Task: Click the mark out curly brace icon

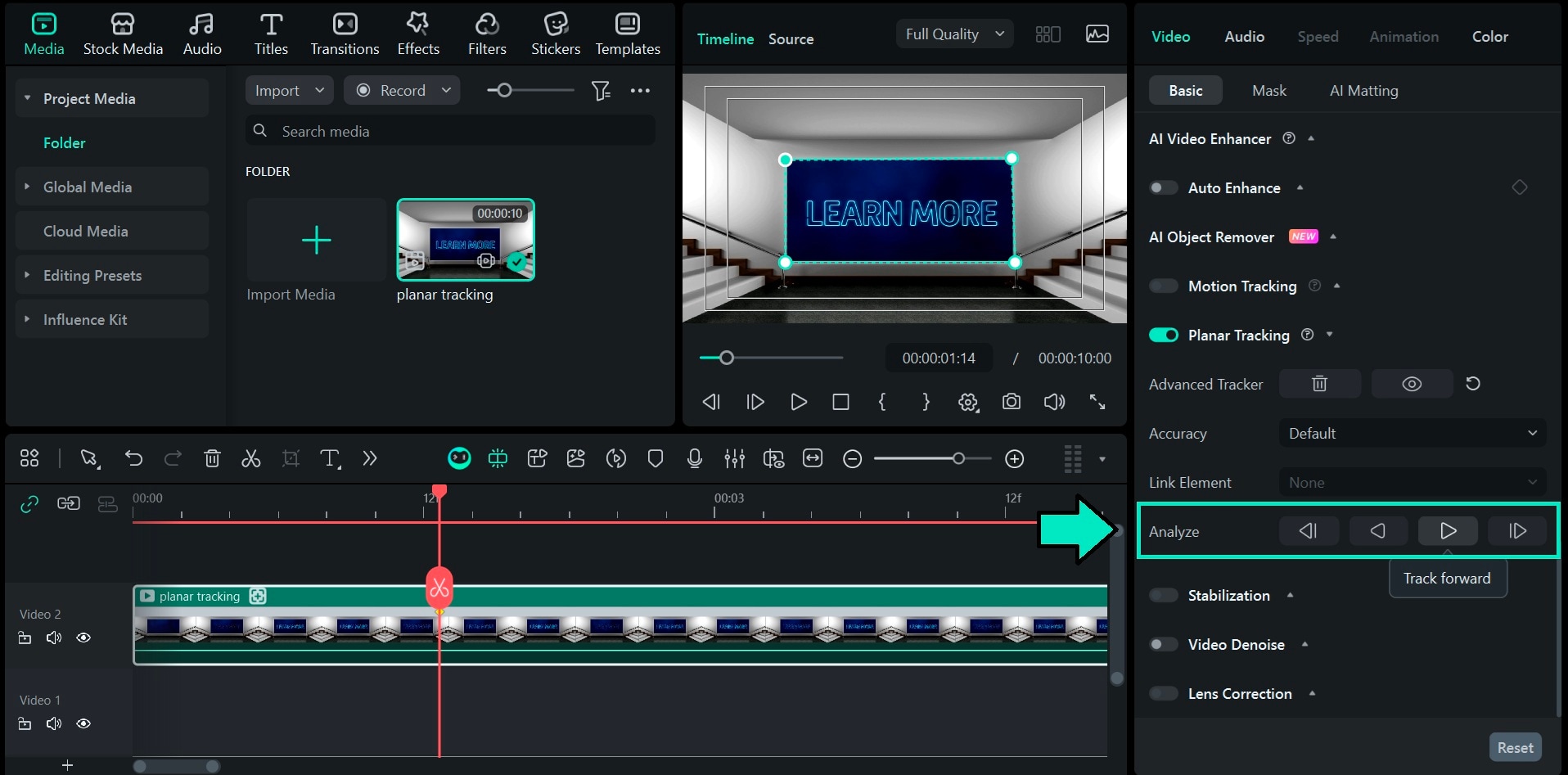Action: coord(926,402)
